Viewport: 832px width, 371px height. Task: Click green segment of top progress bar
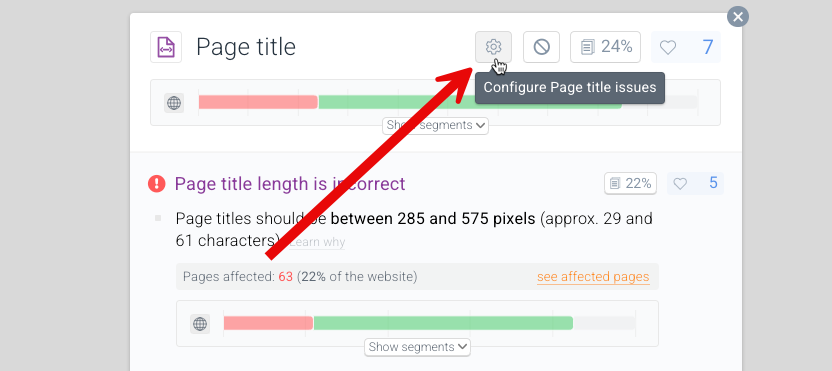[x=470, y=102]
